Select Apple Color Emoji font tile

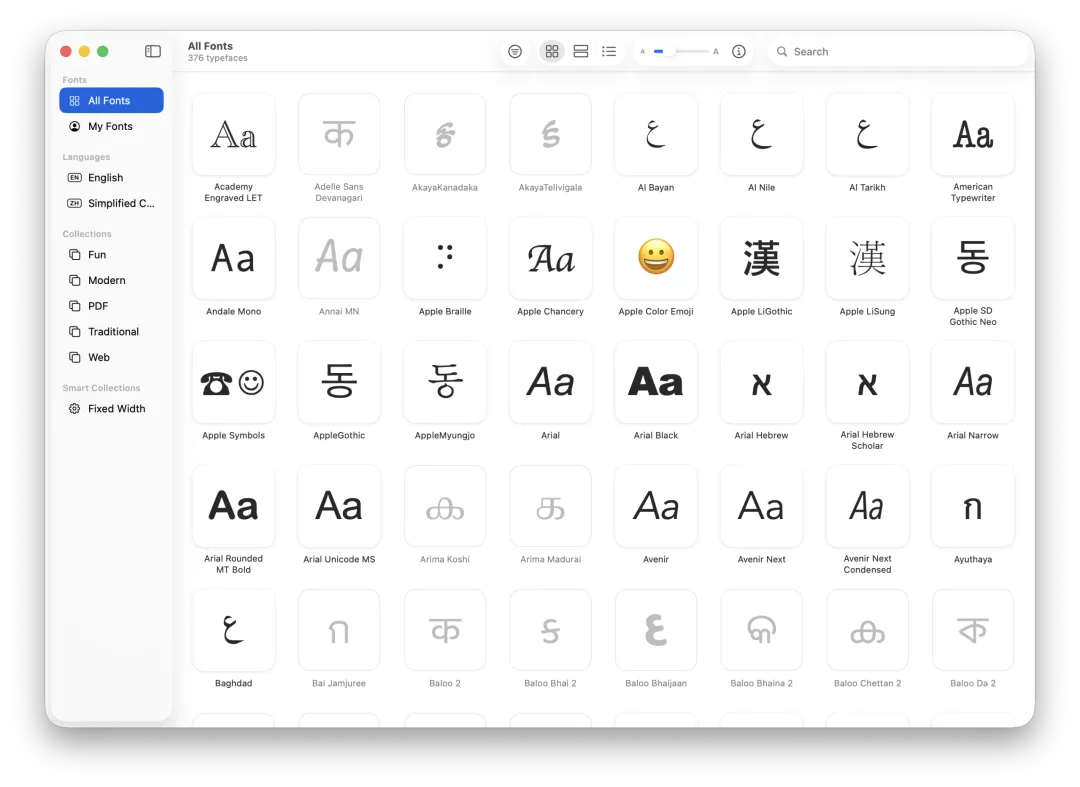(x=656, y=259)
